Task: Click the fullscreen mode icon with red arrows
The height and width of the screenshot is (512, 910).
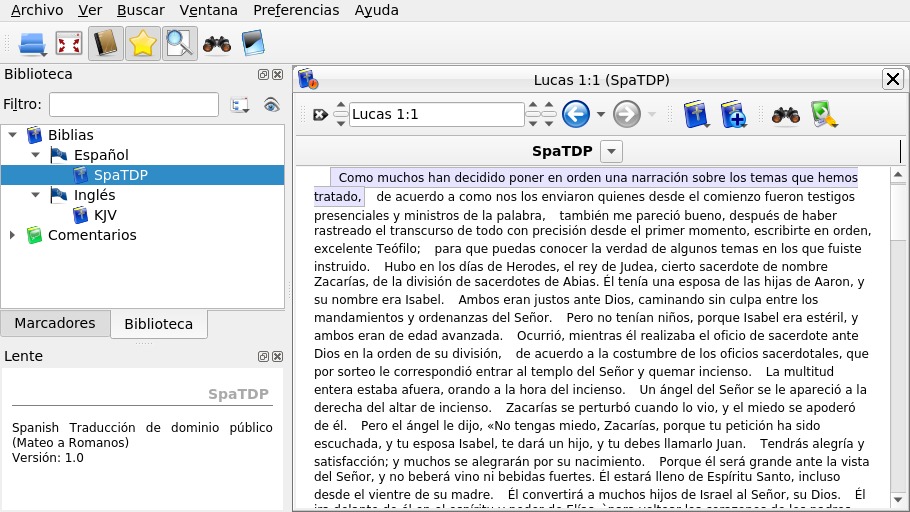Action: pos(69,43)
